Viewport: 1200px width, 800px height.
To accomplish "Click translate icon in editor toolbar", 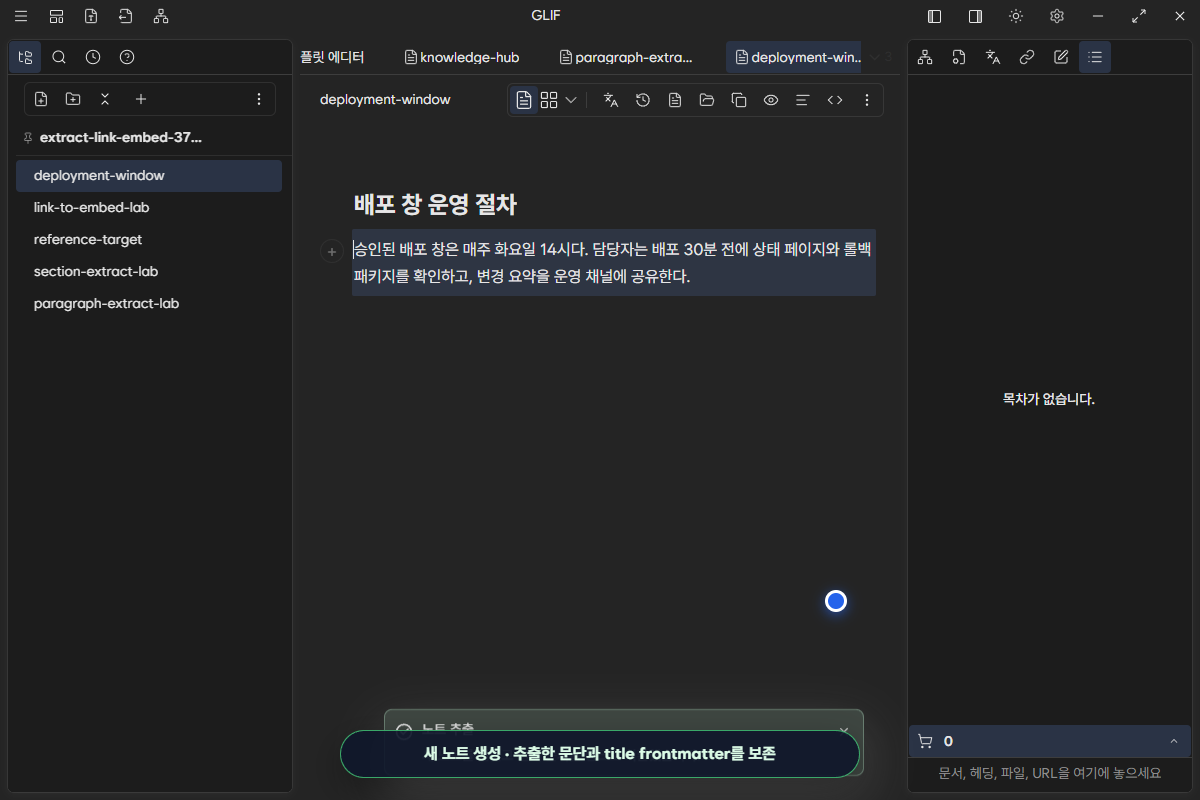I will coord(611,100).
